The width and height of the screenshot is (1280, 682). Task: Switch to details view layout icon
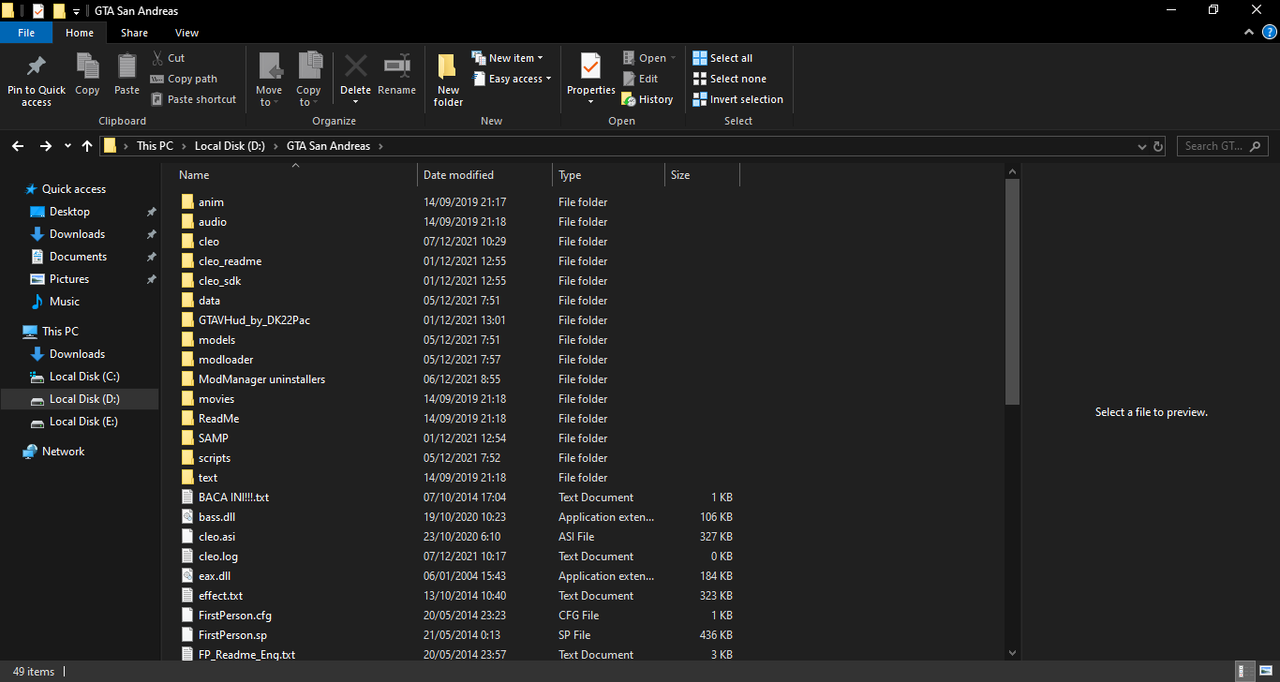(1243, 671)
